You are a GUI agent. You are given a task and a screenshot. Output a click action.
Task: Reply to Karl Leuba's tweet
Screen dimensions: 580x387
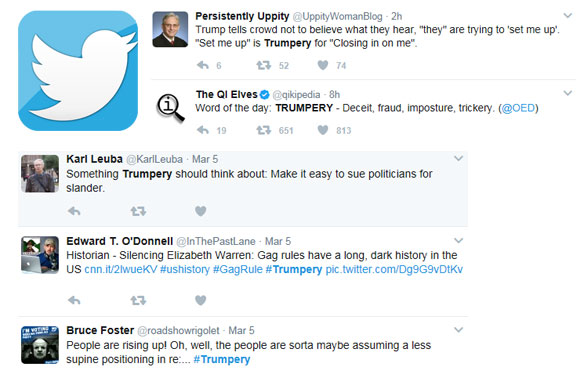pyautogui.click(x=74, y=211)
